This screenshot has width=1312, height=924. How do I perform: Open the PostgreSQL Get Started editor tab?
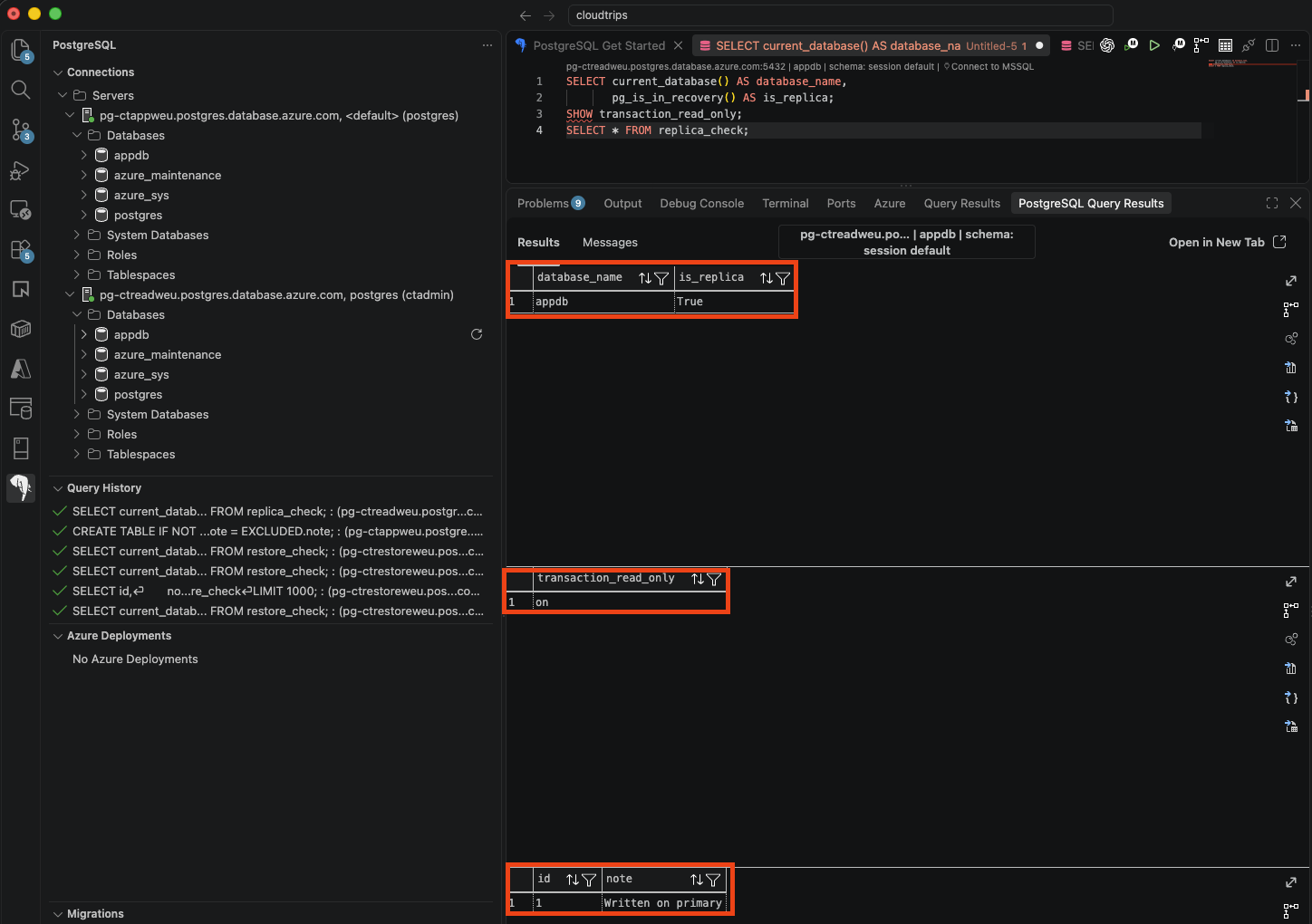click(599, 45)
